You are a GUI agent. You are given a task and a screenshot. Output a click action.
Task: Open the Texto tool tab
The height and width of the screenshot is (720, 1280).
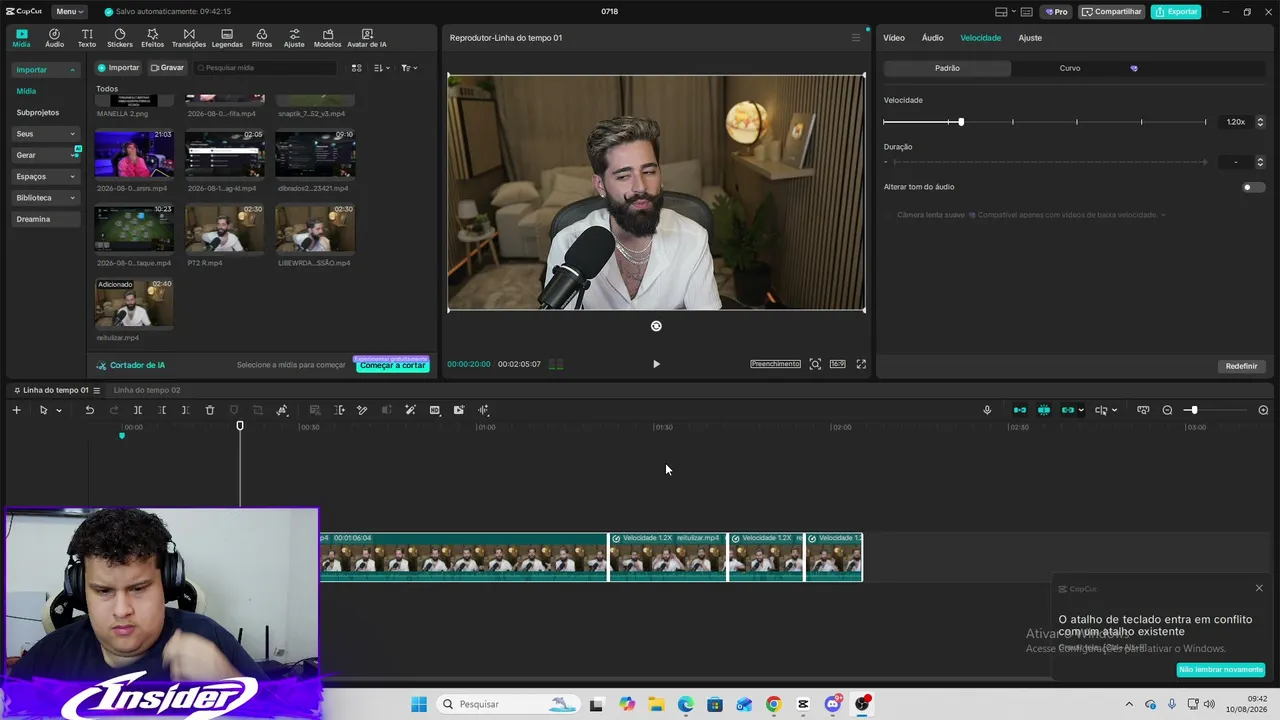coord(87,38)
